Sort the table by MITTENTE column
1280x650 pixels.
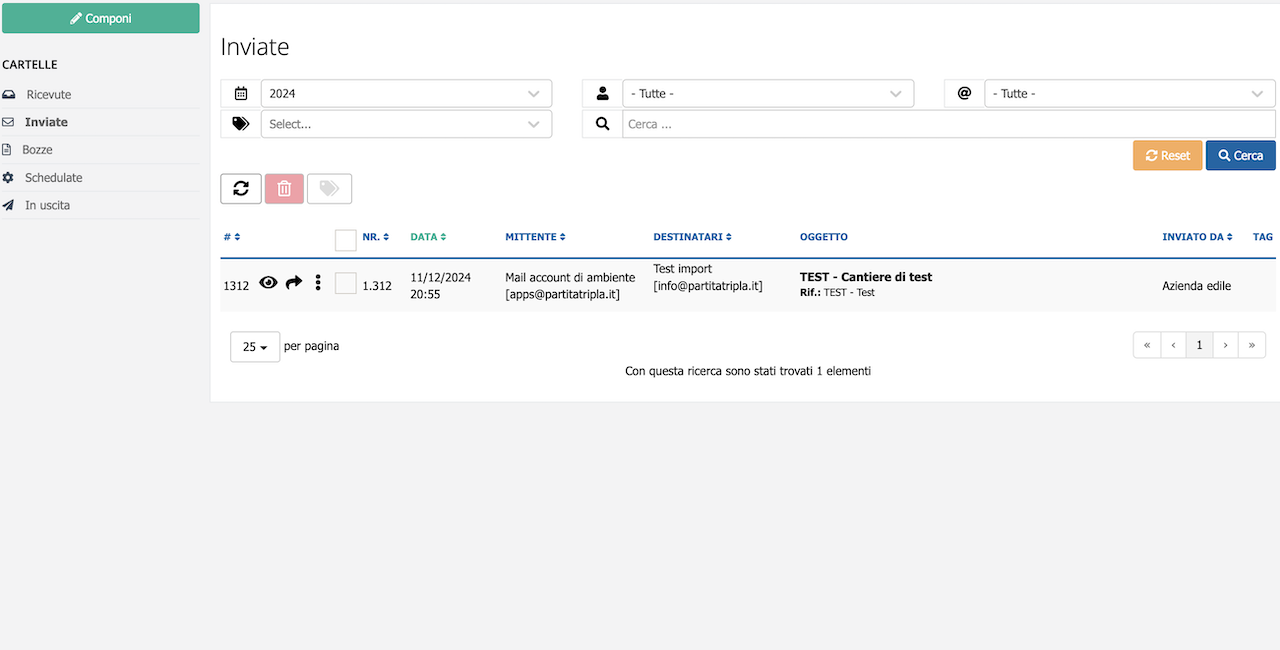(535, 237)
